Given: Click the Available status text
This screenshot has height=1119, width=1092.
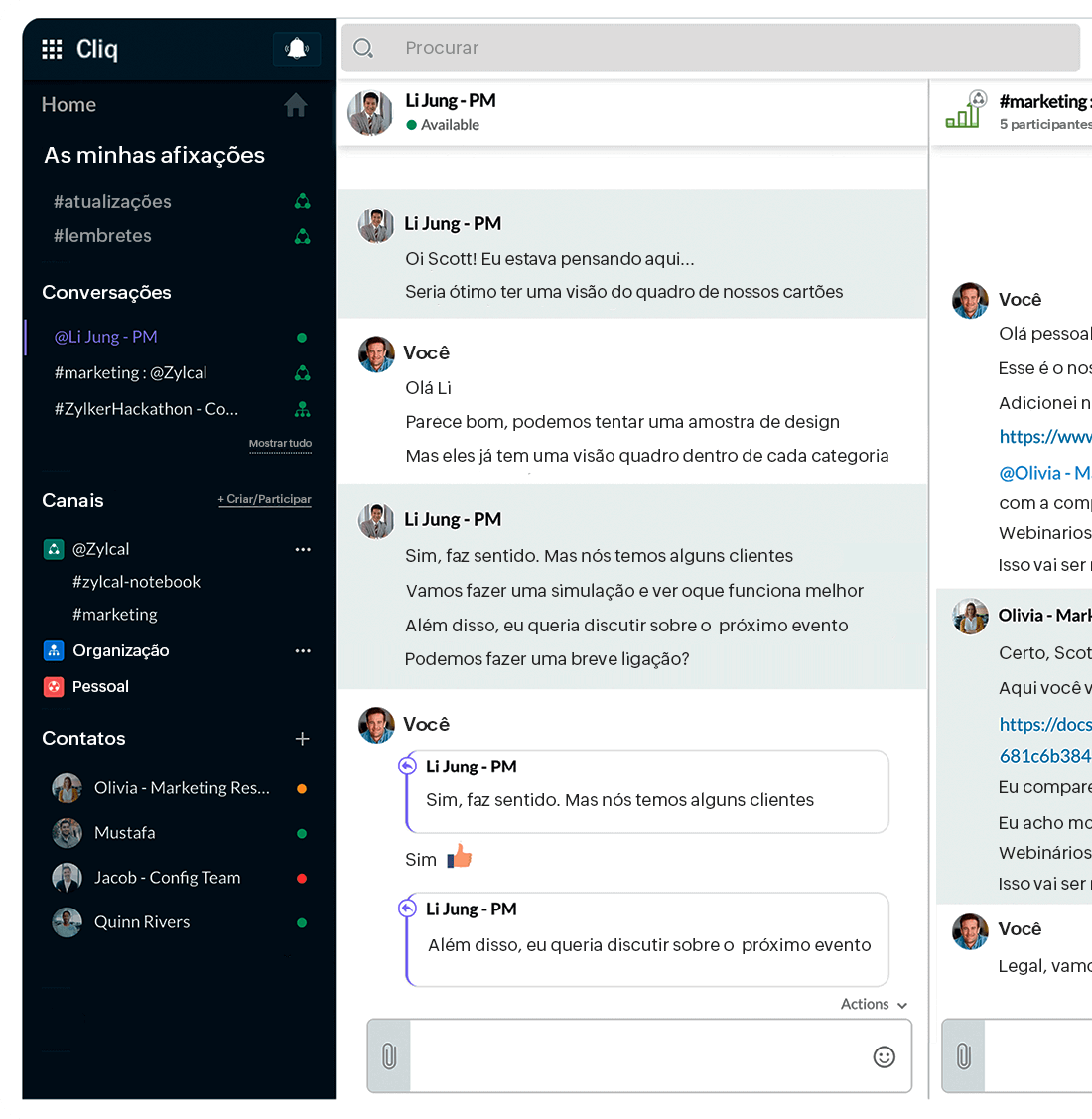Looking at the screenshot, I should point(450,125).
